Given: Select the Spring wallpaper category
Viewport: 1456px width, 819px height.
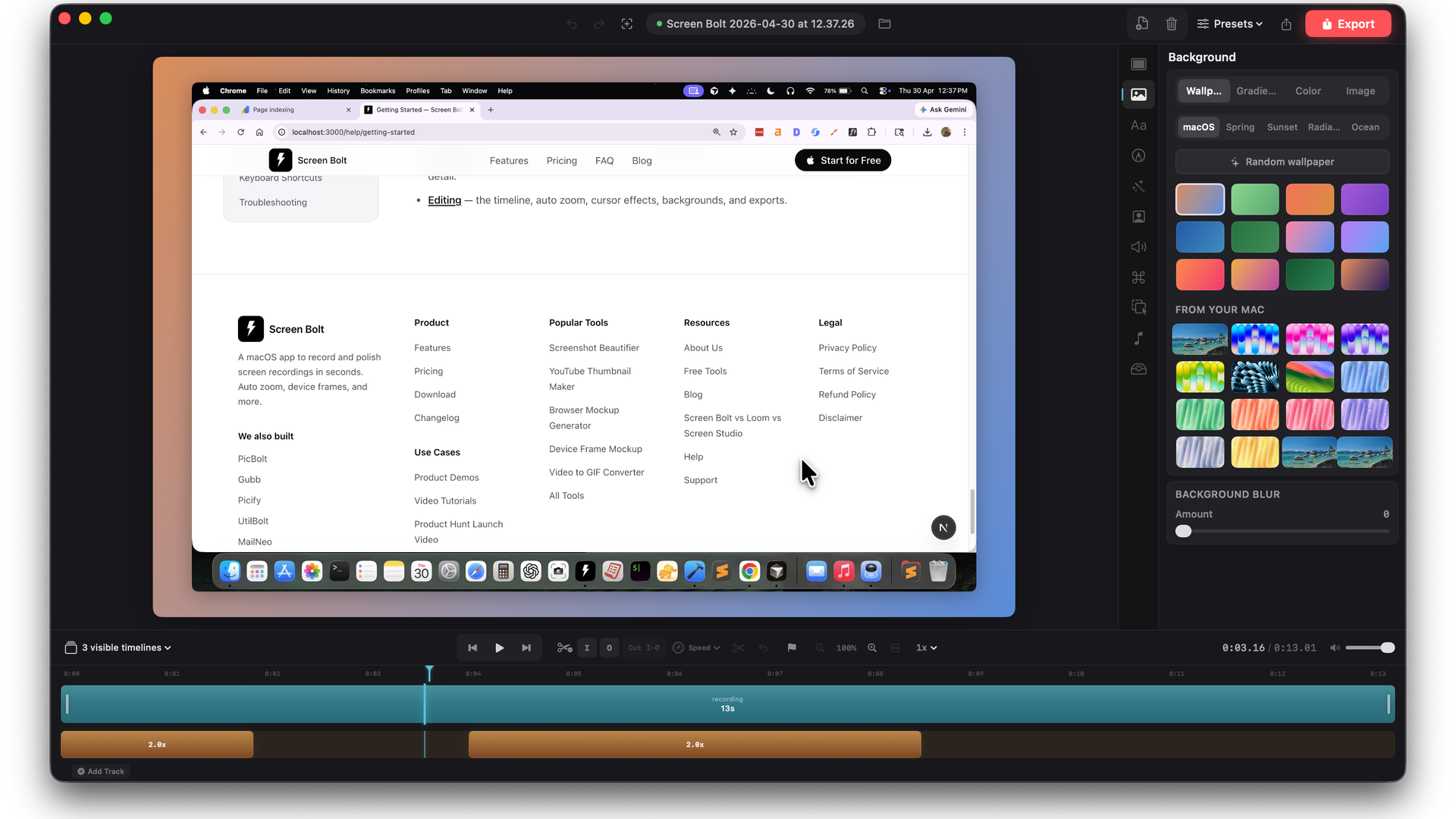Looking at the screenshot, I should [x=1240, y=127].
